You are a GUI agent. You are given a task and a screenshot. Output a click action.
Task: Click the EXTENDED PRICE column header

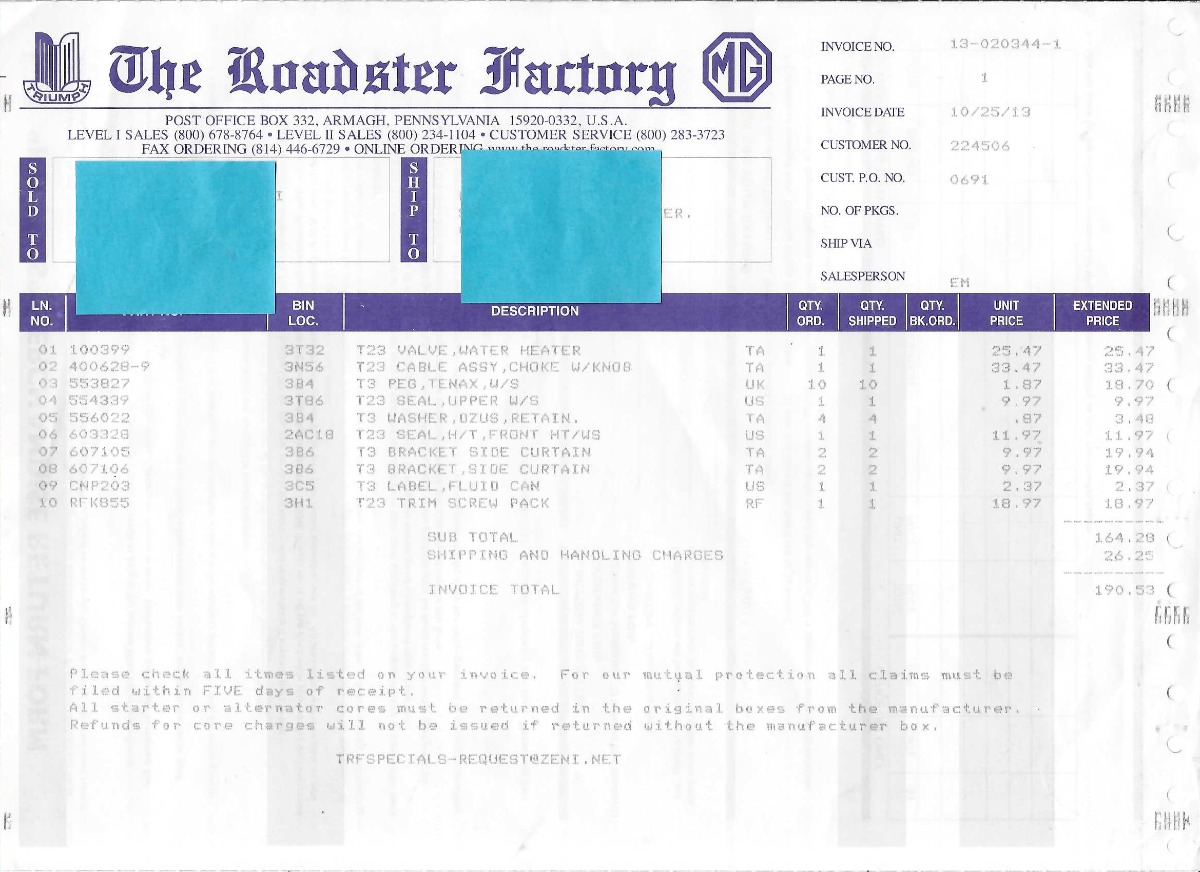1102,313
